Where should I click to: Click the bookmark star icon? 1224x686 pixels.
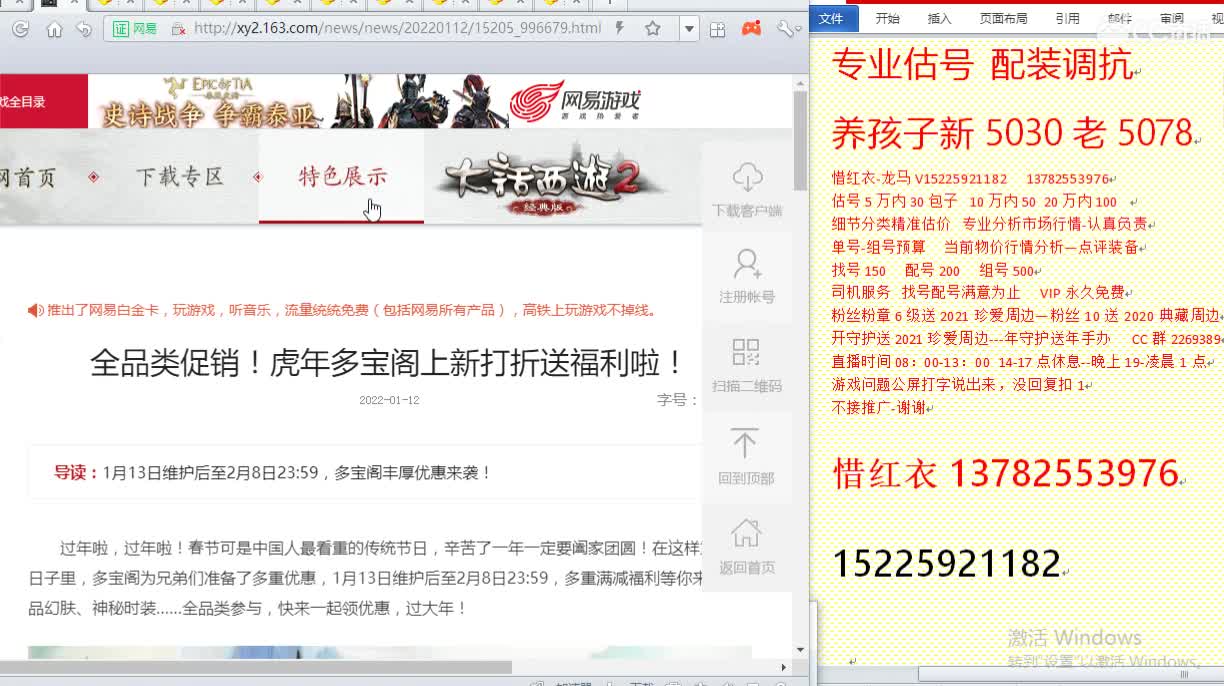coord(653,28)
